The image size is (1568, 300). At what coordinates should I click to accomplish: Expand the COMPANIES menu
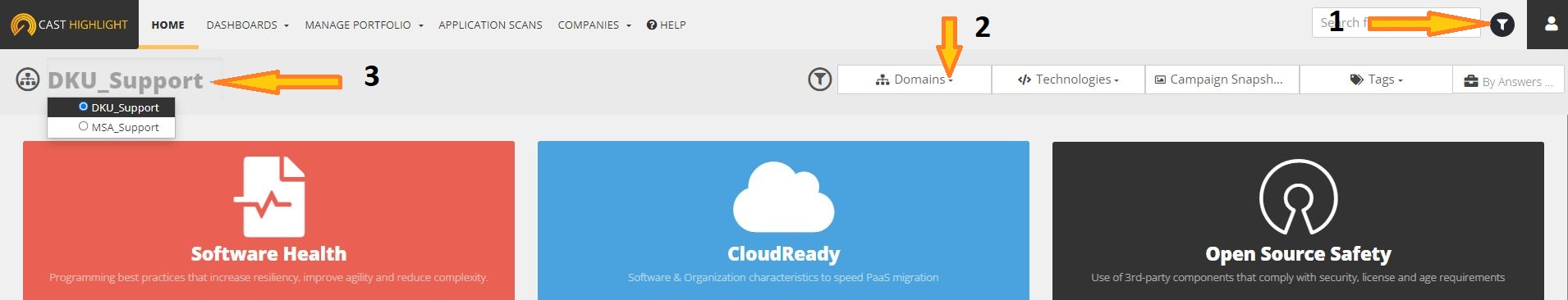[x=594, y=25]
